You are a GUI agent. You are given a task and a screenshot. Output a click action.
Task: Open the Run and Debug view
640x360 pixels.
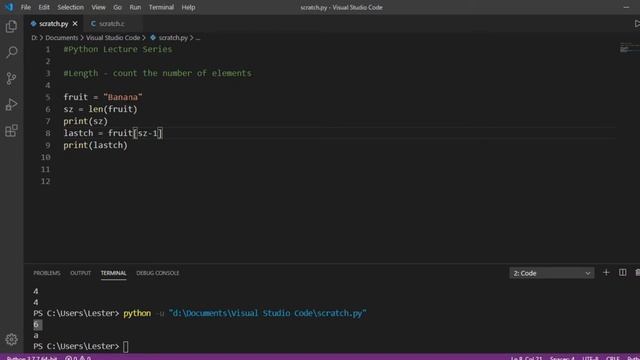[11, 104]
